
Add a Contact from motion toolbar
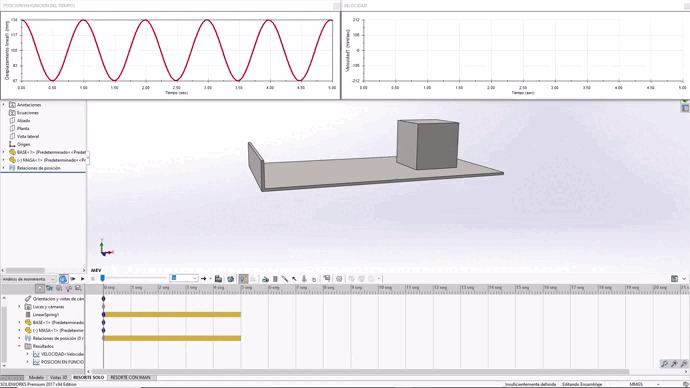pyautogui.click(x=304, y=279)
